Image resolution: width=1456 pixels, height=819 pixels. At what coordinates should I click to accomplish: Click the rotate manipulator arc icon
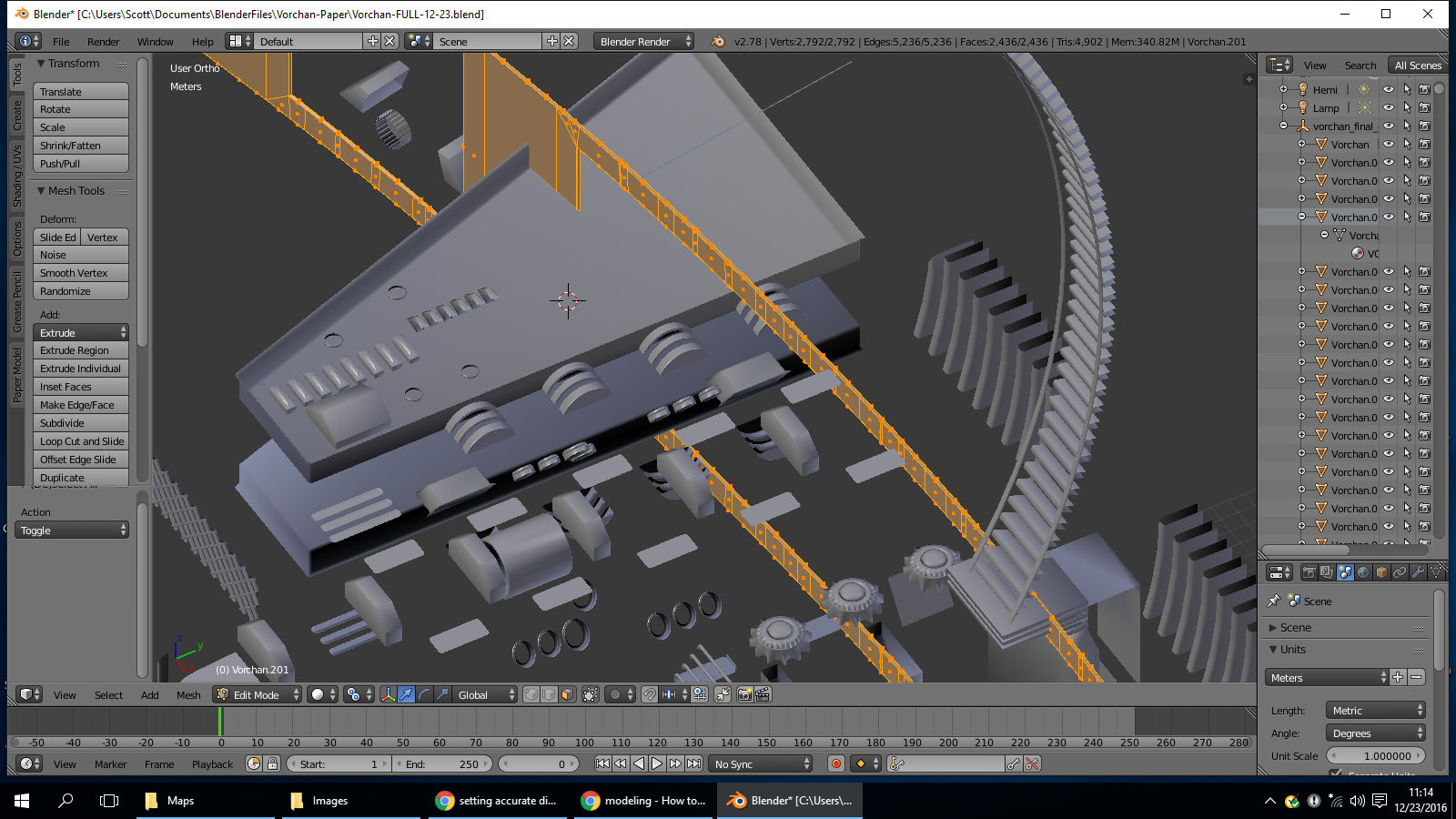424,694
